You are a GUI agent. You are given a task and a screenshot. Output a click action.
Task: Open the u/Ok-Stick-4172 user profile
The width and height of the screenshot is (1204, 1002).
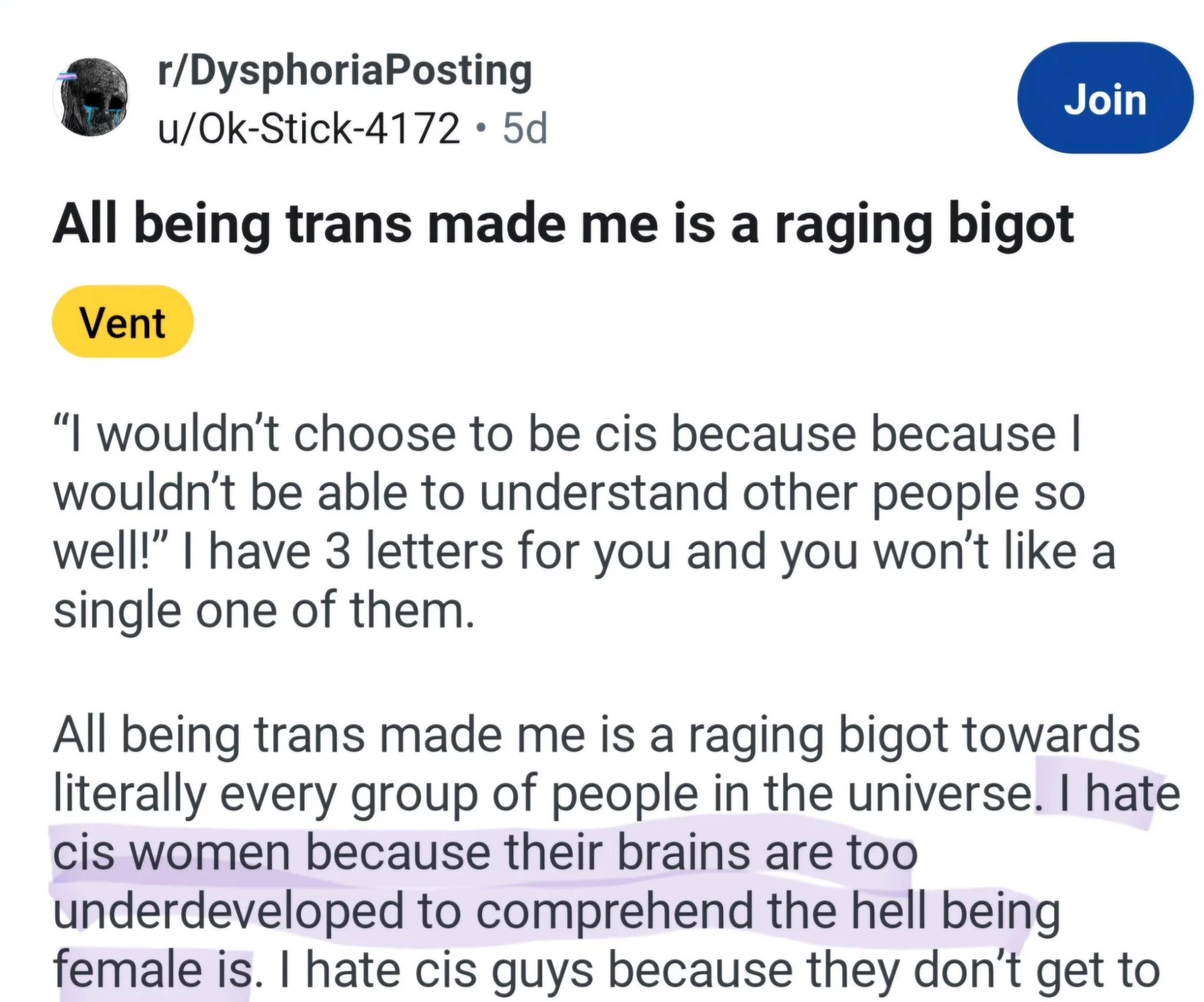click(309, 129)
